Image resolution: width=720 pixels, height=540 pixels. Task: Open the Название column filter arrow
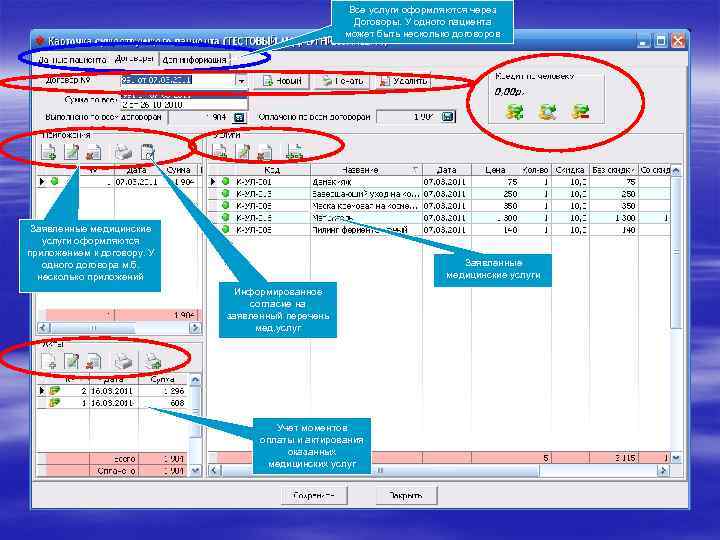point(415,170)
